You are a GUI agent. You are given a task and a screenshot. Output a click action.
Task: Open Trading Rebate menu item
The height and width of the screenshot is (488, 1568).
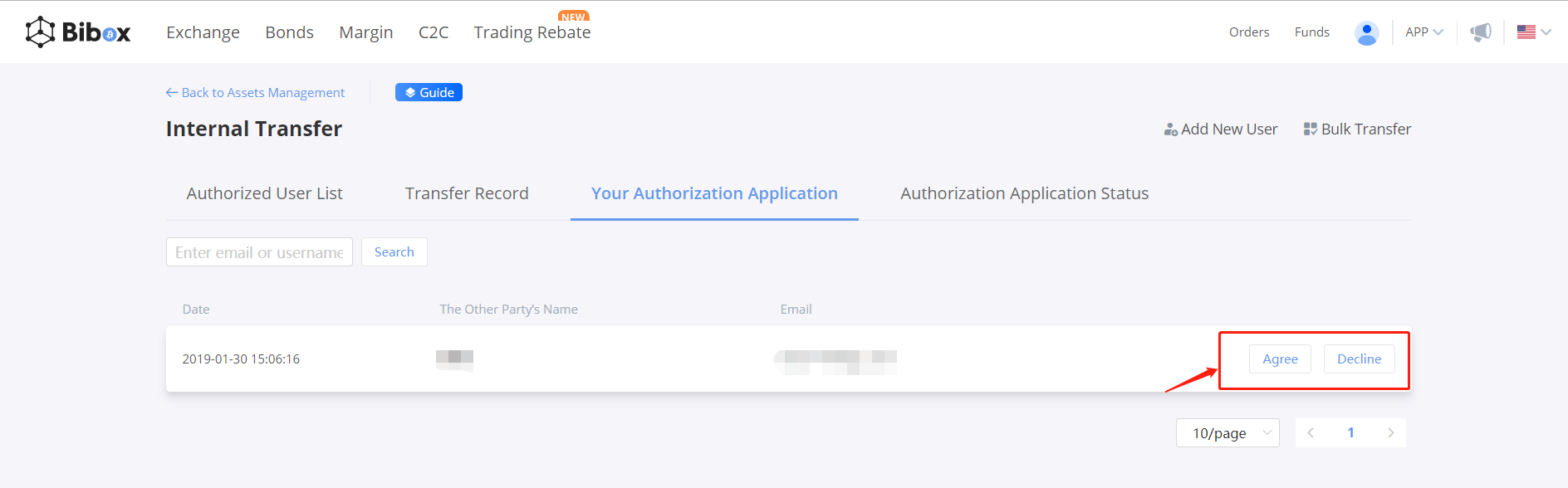(532, 32)
